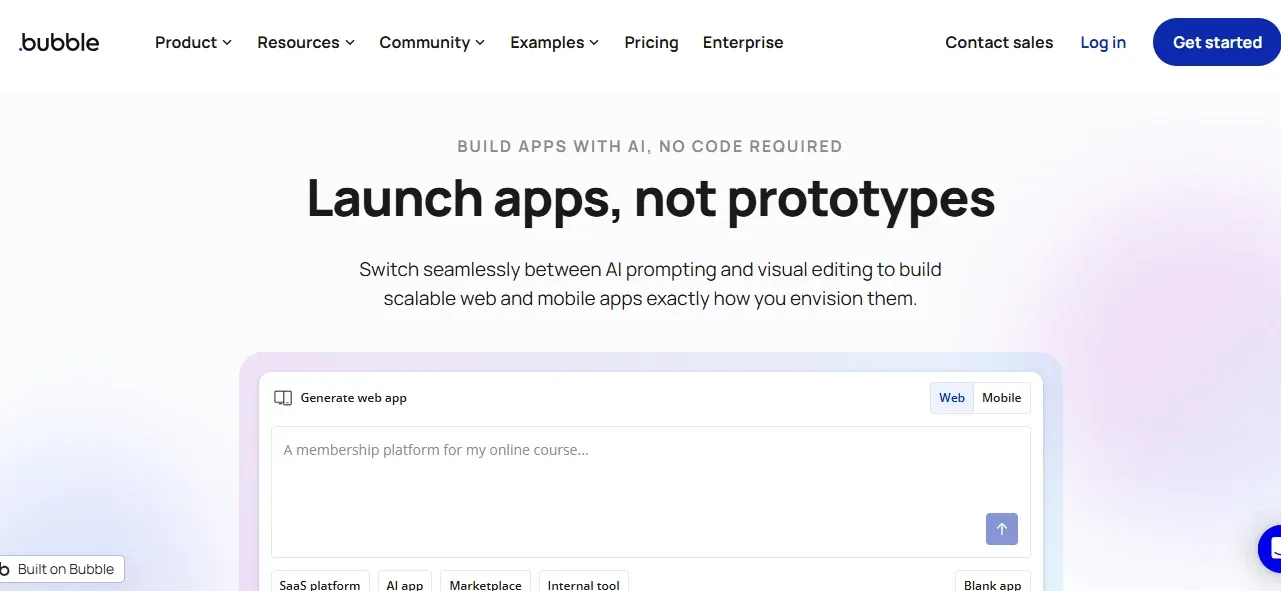1281x591 pixels.
Task: Click the Bubble logo in header
Action: pyautogui.click(x=59, y=42)
